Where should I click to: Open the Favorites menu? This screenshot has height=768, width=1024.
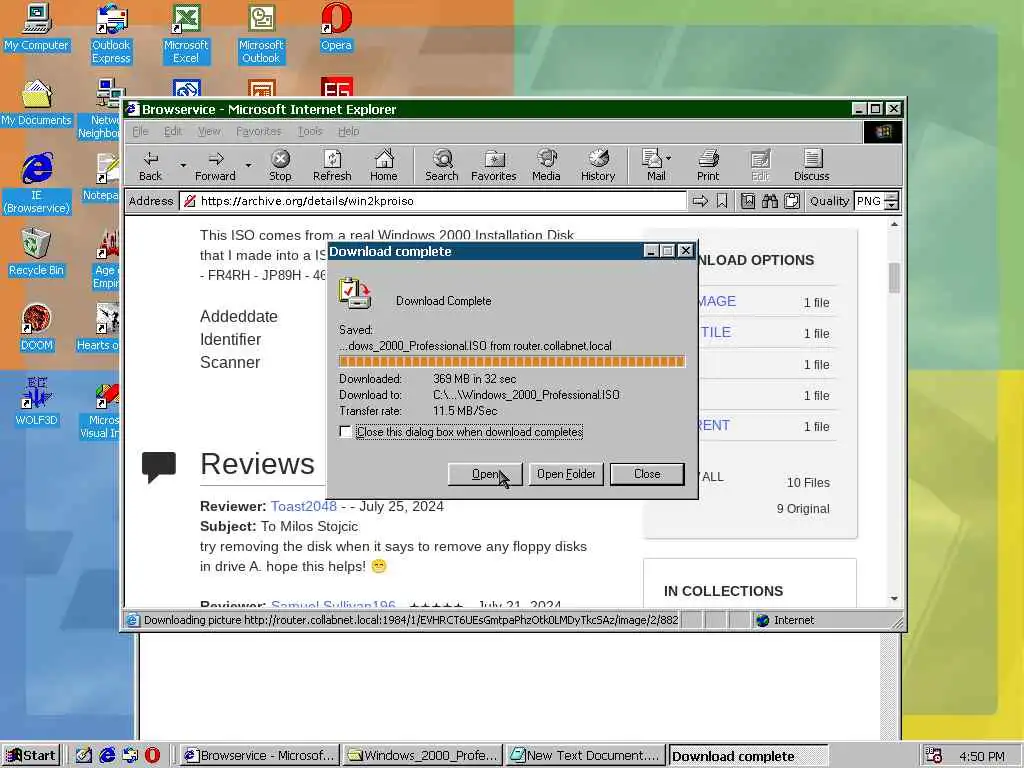click(x=259, y=131)
